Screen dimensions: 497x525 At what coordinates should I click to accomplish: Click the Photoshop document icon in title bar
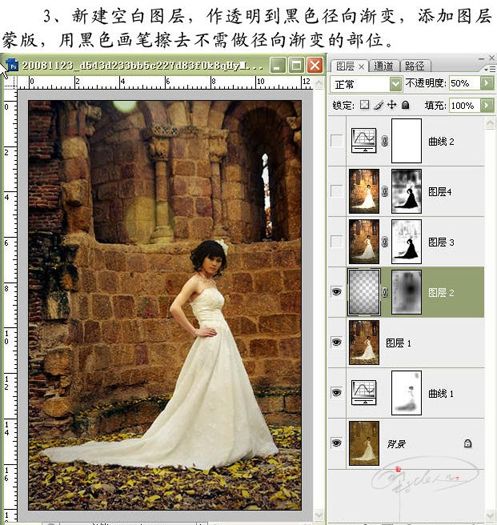[12, 65]
